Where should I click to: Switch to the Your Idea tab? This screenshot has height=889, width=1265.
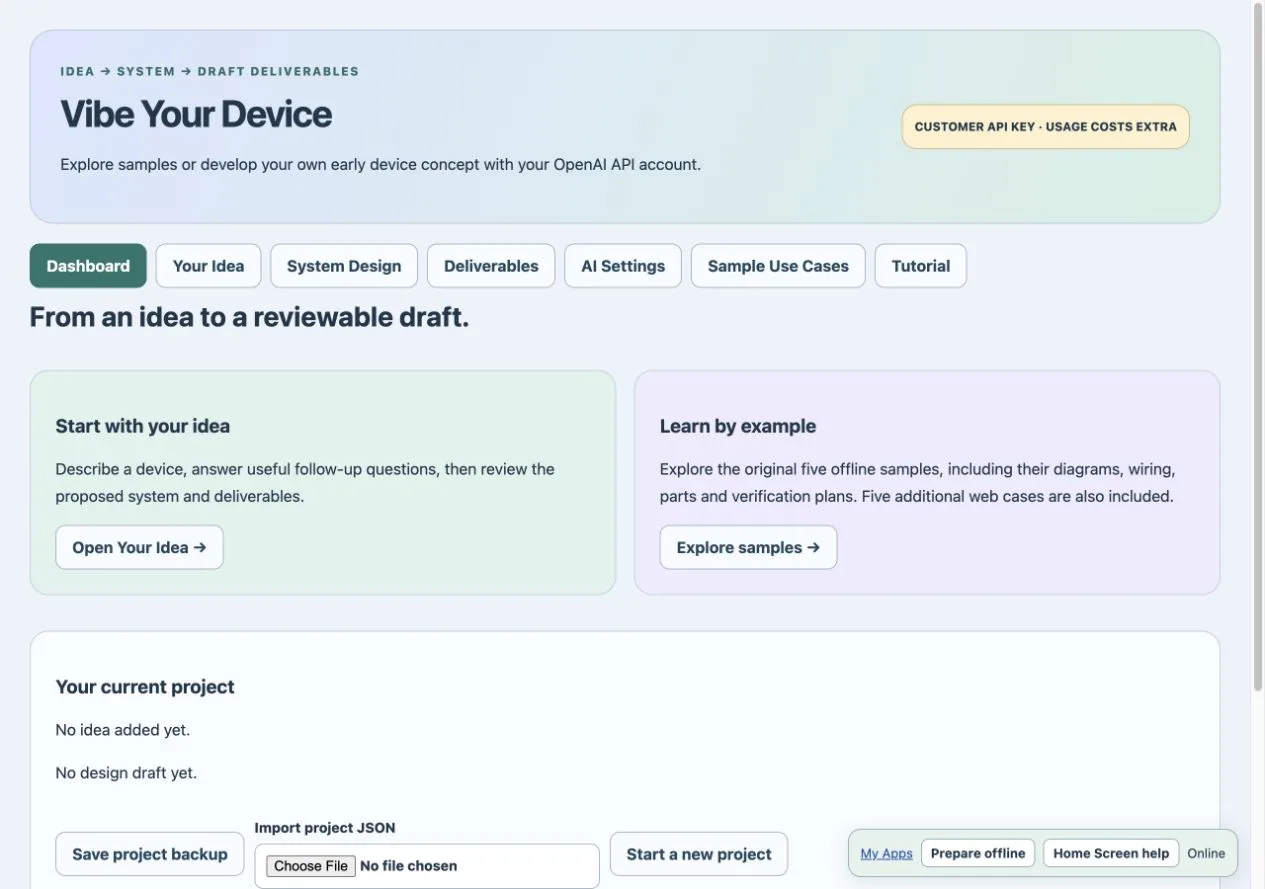(208, 266)
